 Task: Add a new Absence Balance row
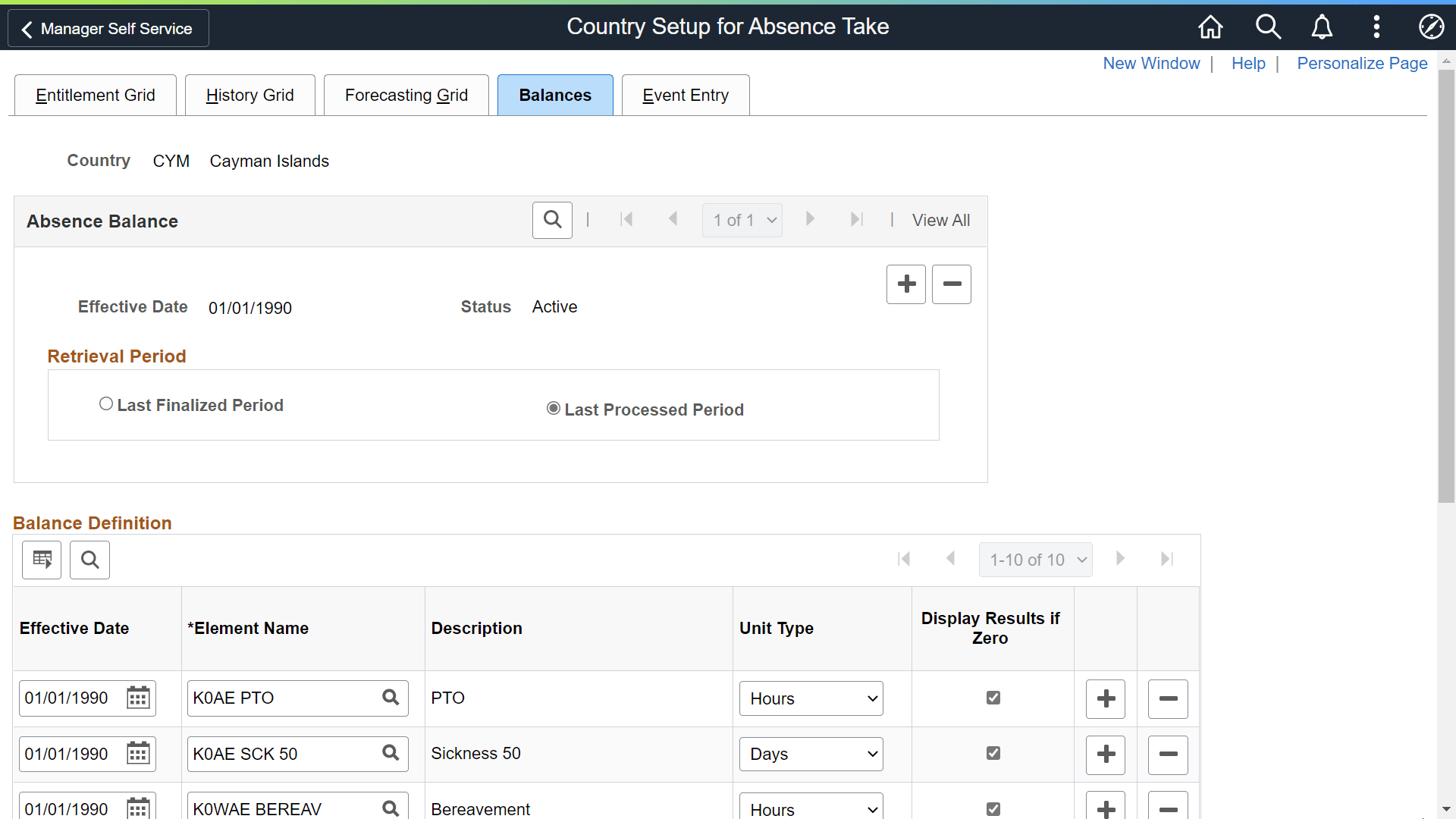pyautogui.click(x=905, y=284)
